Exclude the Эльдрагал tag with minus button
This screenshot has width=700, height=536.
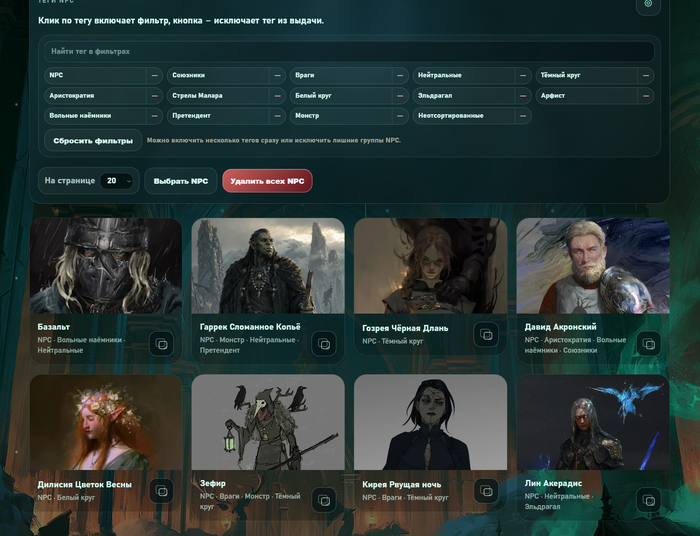click(x=523, y=96)
